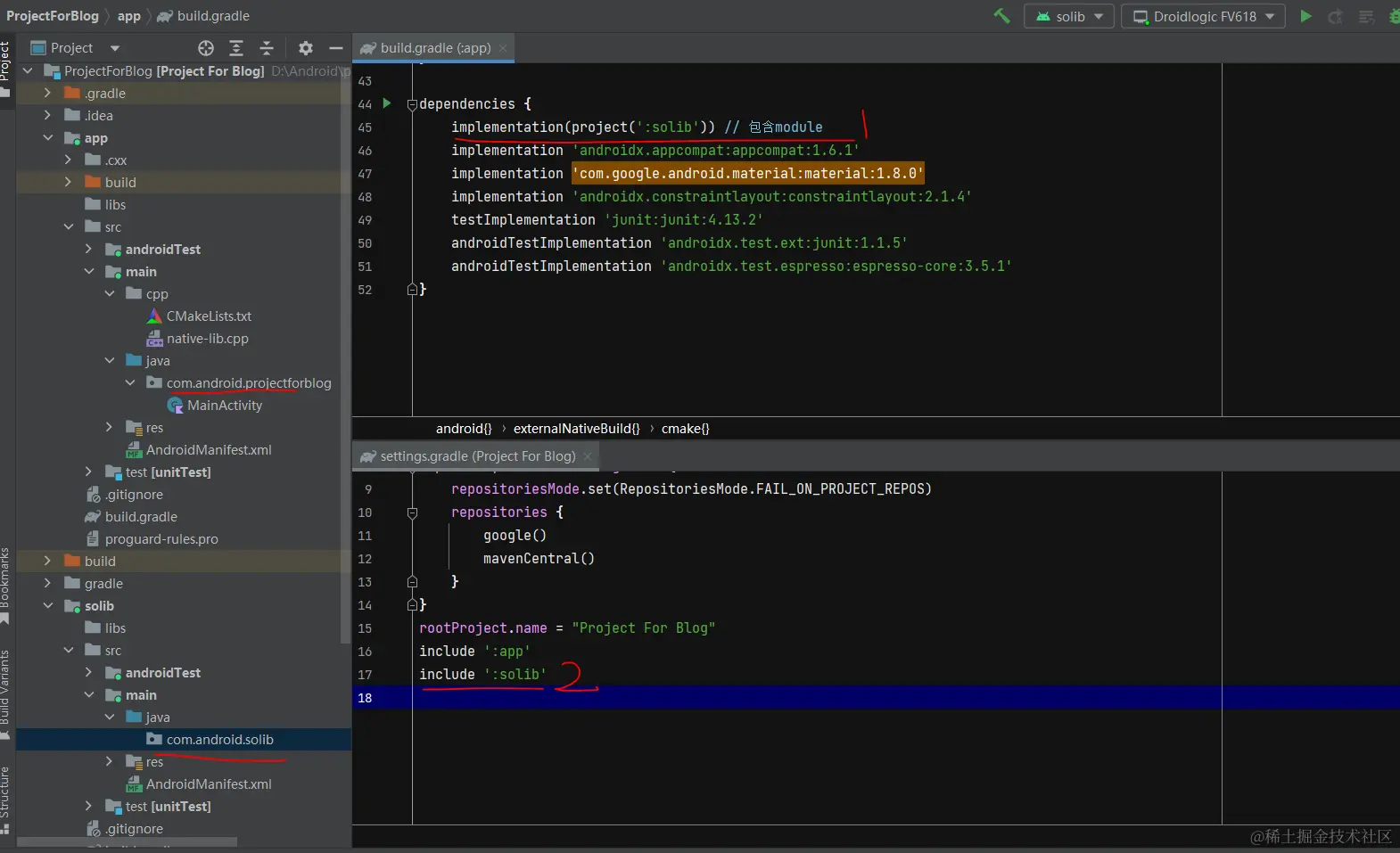Open MainActivity in project tree

click(224, 406)
